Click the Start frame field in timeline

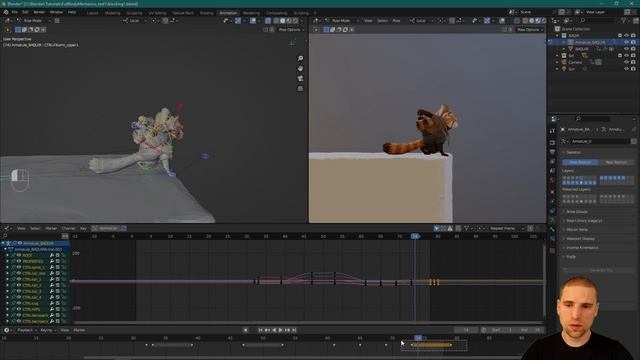502,330
